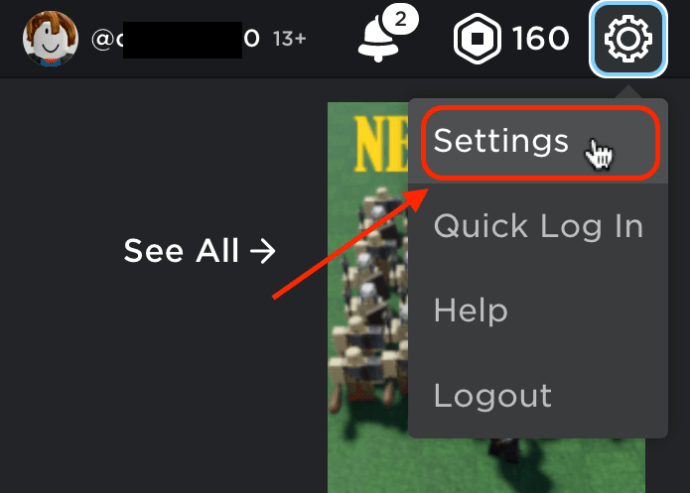Click the yellow title text on thumbnail
690x493 pixels.
(x=381, y=144)
